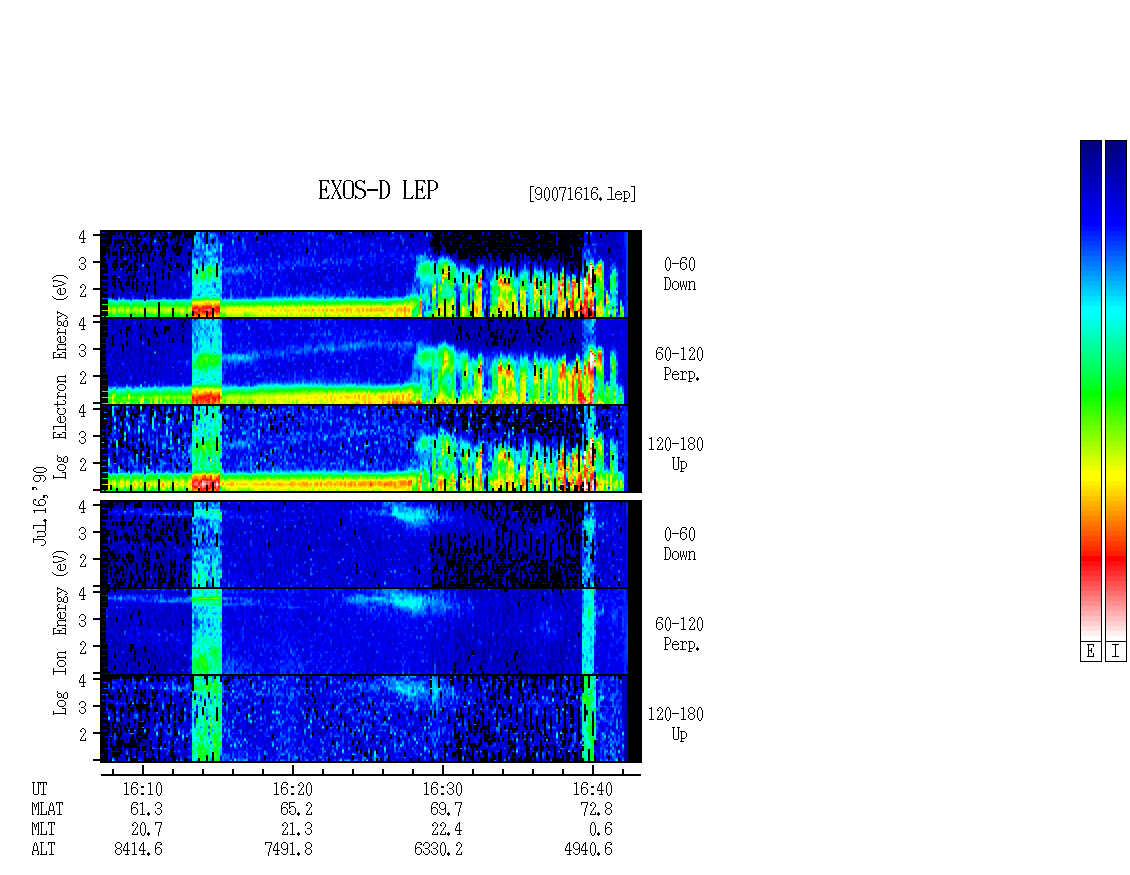Viewport: 1130px width, 875px height.
Task: Select the ALT row label
Action: [43, 850]
